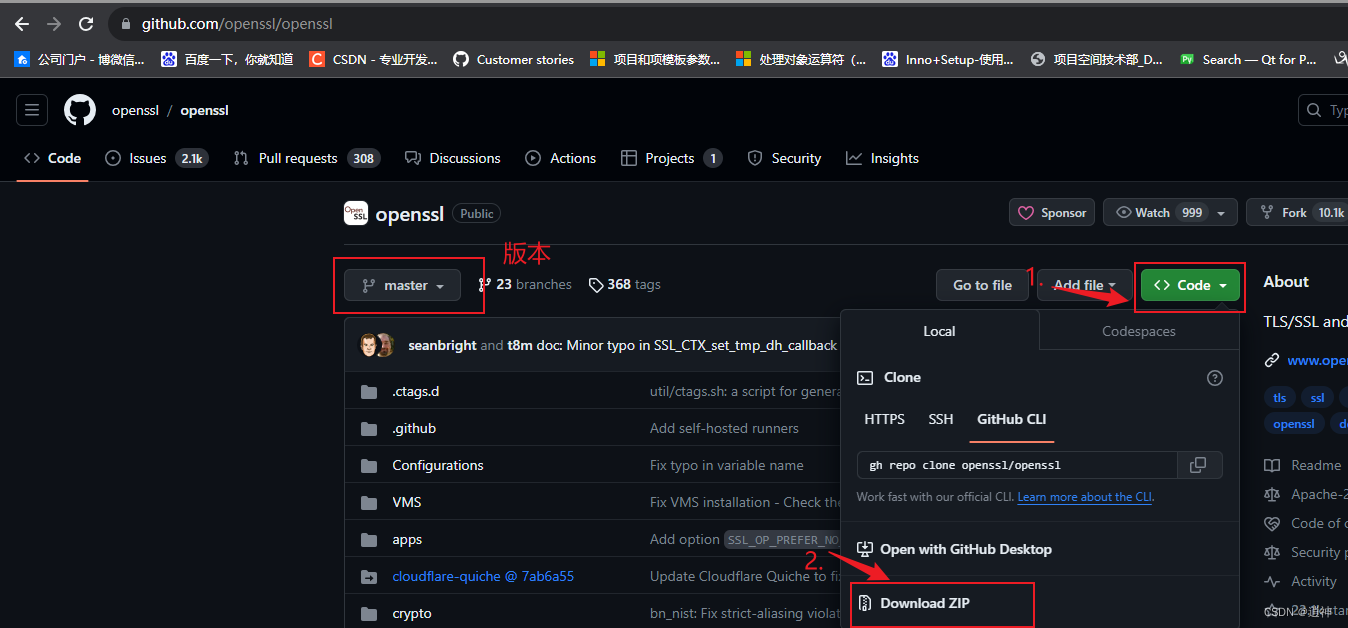
Task: Open the .ctags.d folder
Action: [416, 391]
